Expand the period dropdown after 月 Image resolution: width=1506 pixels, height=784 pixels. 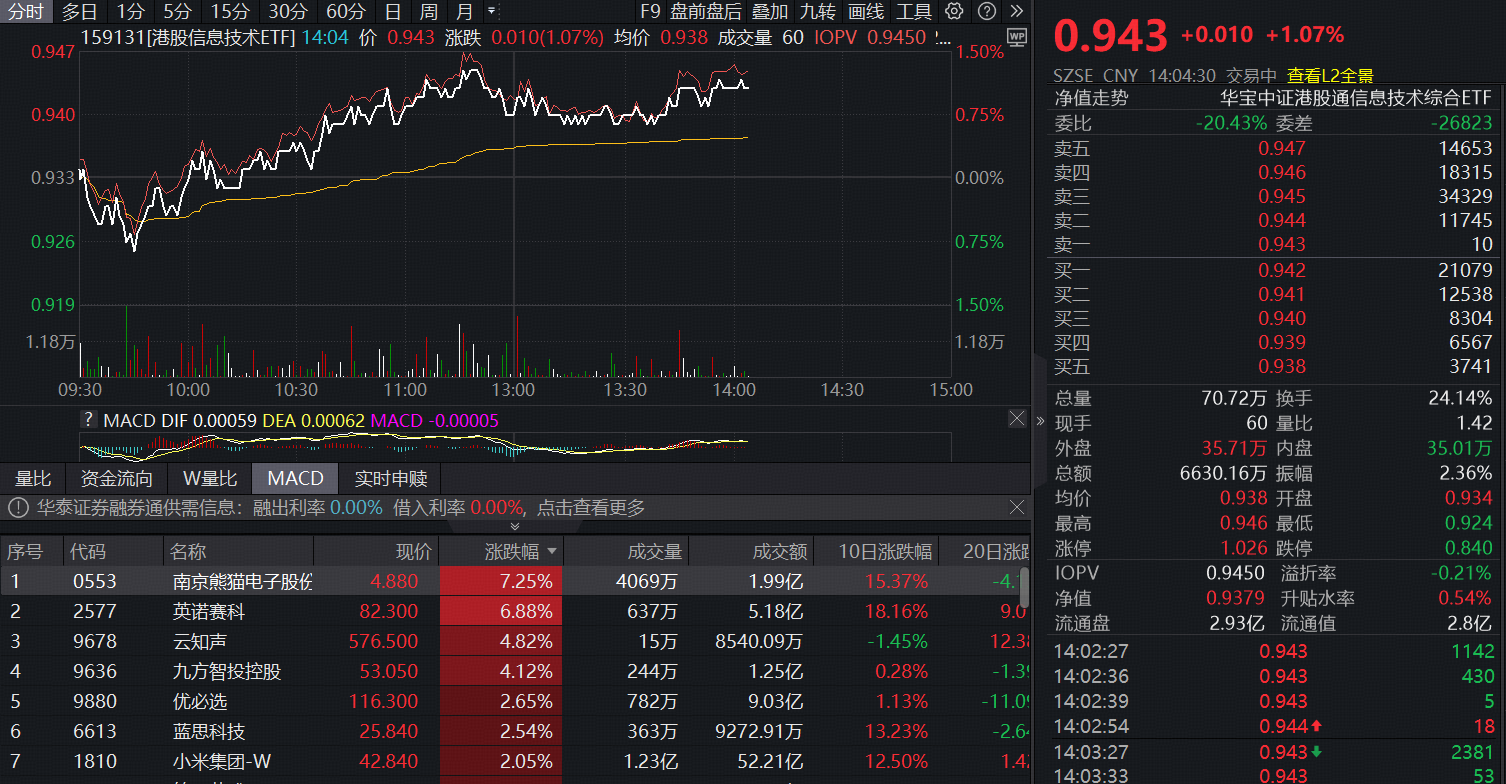pyautogui.click(x=491, y=12)
